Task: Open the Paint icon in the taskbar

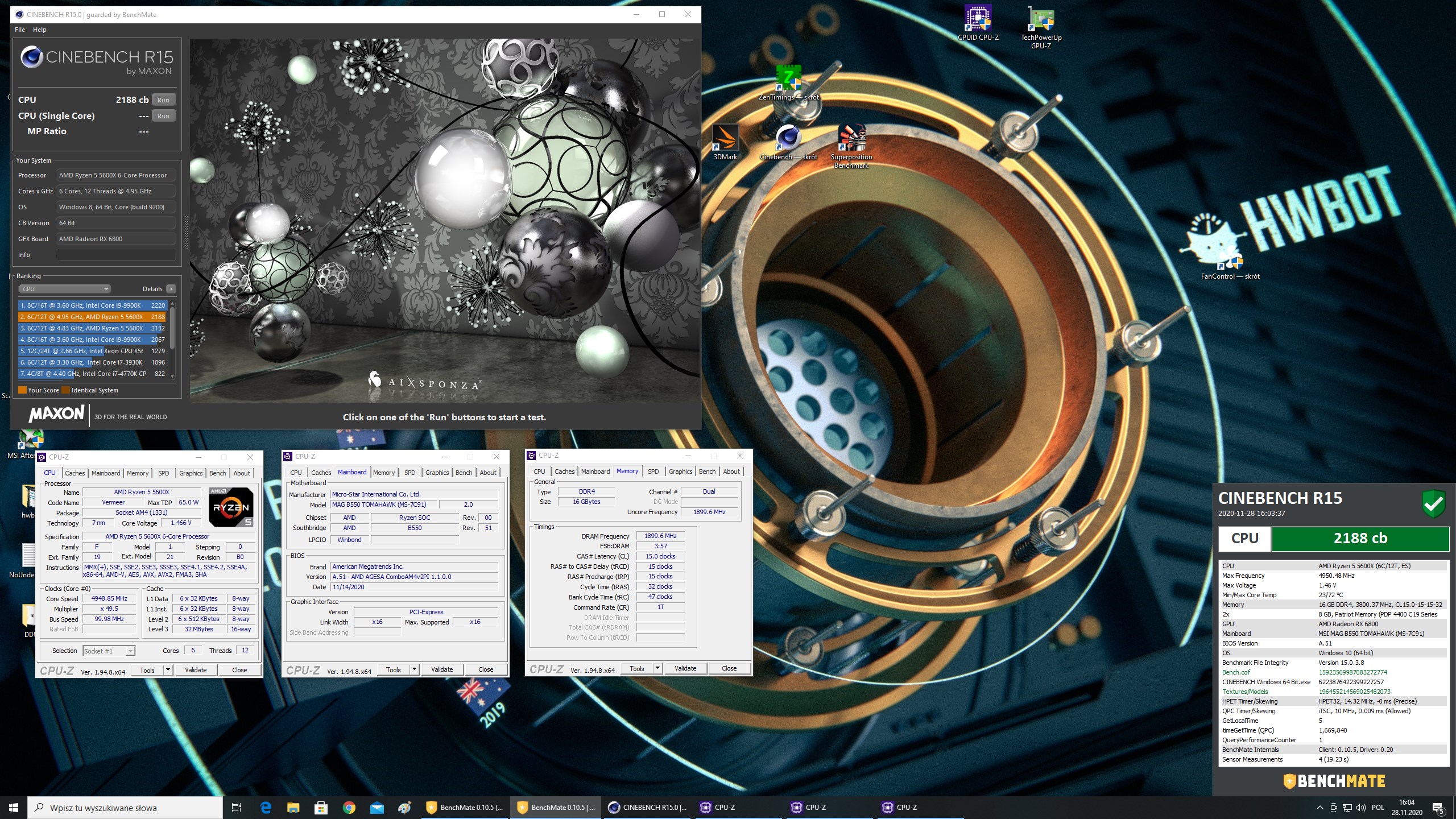Action: pyautogui.click(x=404, y=807)
